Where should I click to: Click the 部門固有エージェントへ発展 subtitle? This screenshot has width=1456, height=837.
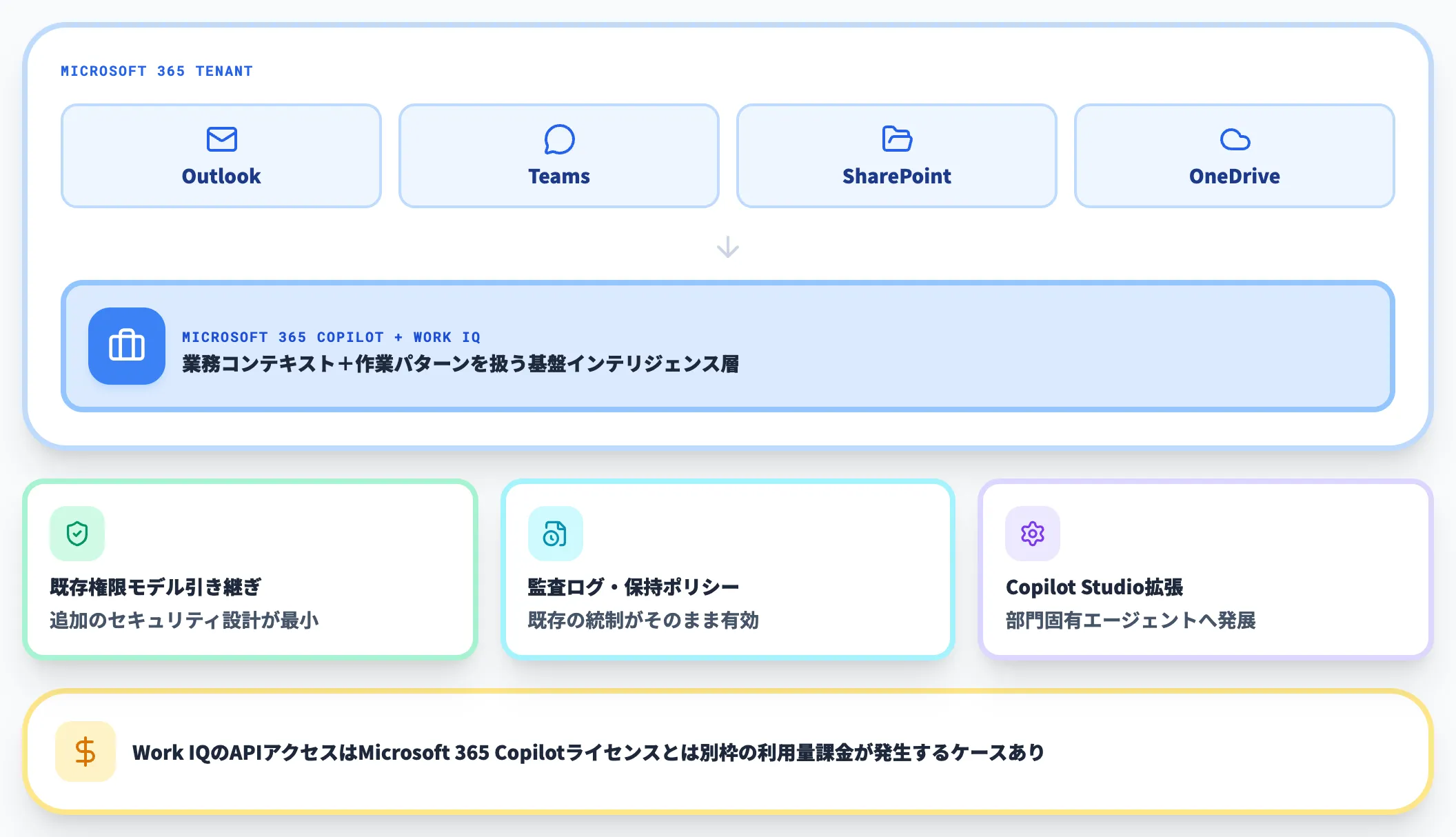(1131, 621)
